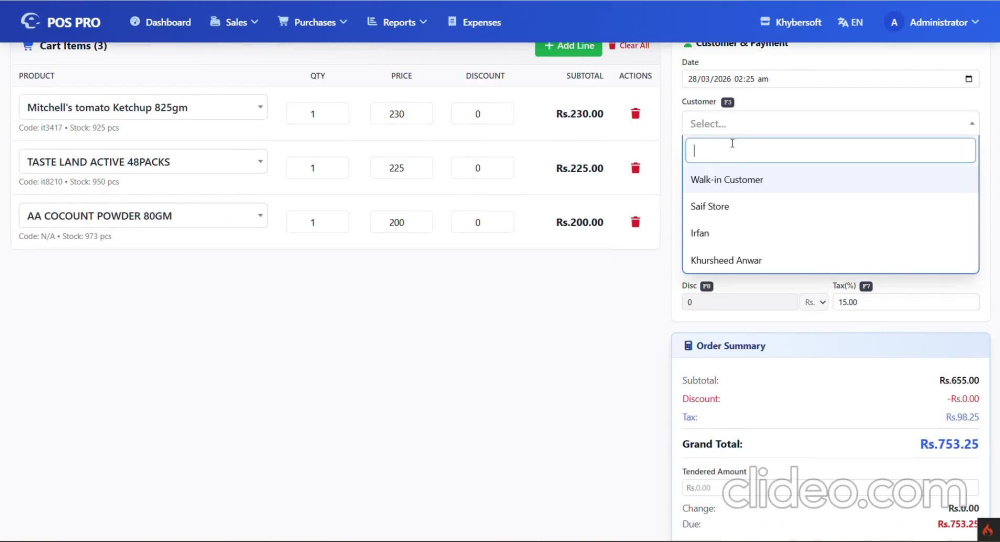This screenshot has height=542, width=1000.
Task: Open the Expenses page
Action: click(x=474, y=22)
